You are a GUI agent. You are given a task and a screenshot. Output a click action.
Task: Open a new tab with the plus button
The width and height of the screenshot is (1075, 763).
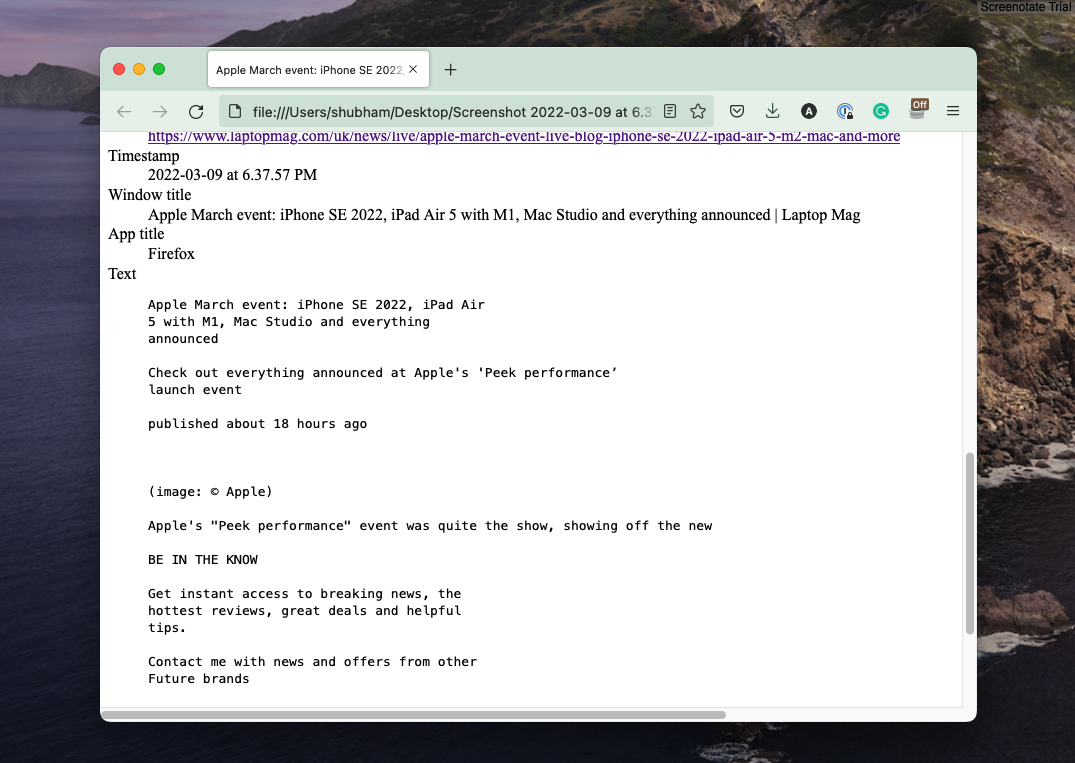[x=450, y=69]
